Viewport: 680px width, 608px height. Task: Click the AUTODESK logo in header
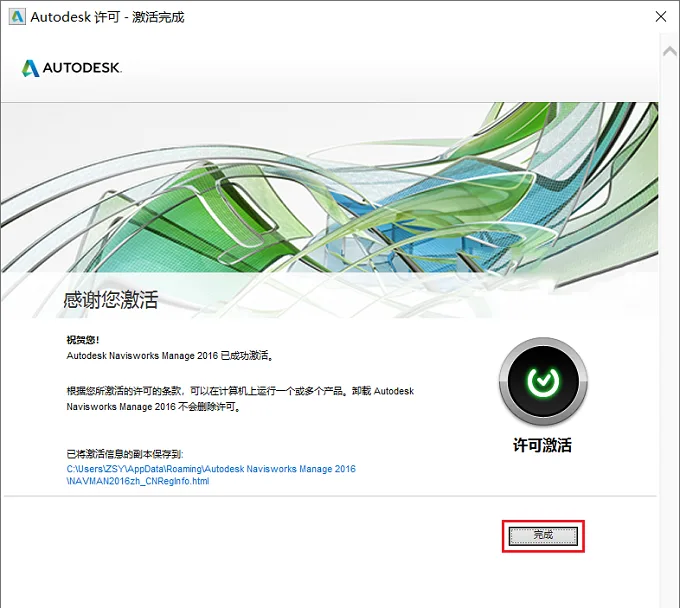tap(72, 68)
